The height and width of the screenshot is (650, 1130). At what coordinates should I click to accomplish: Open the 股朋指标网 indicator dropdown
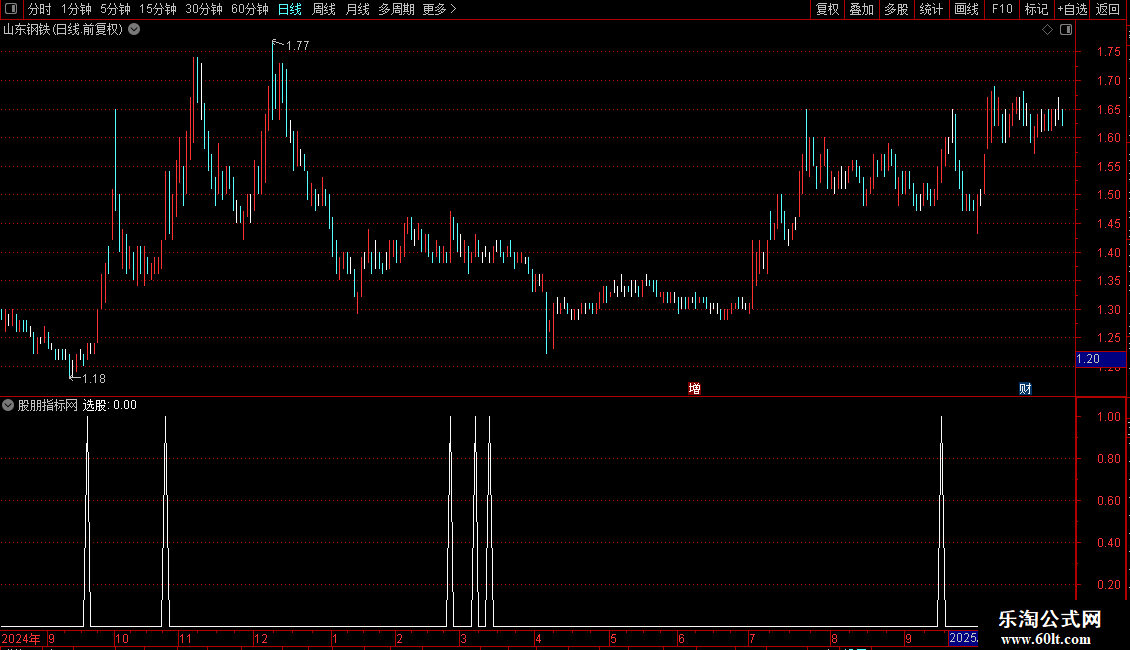click(x=8, y=405)
